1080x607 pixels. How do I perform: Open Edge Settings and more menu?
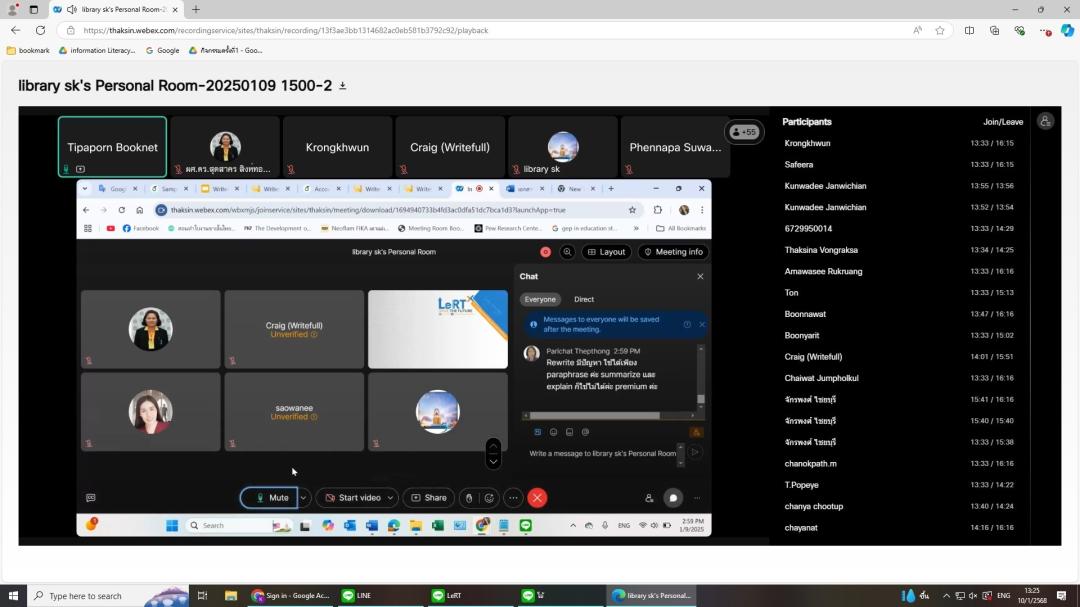(x=1045, y=30)
